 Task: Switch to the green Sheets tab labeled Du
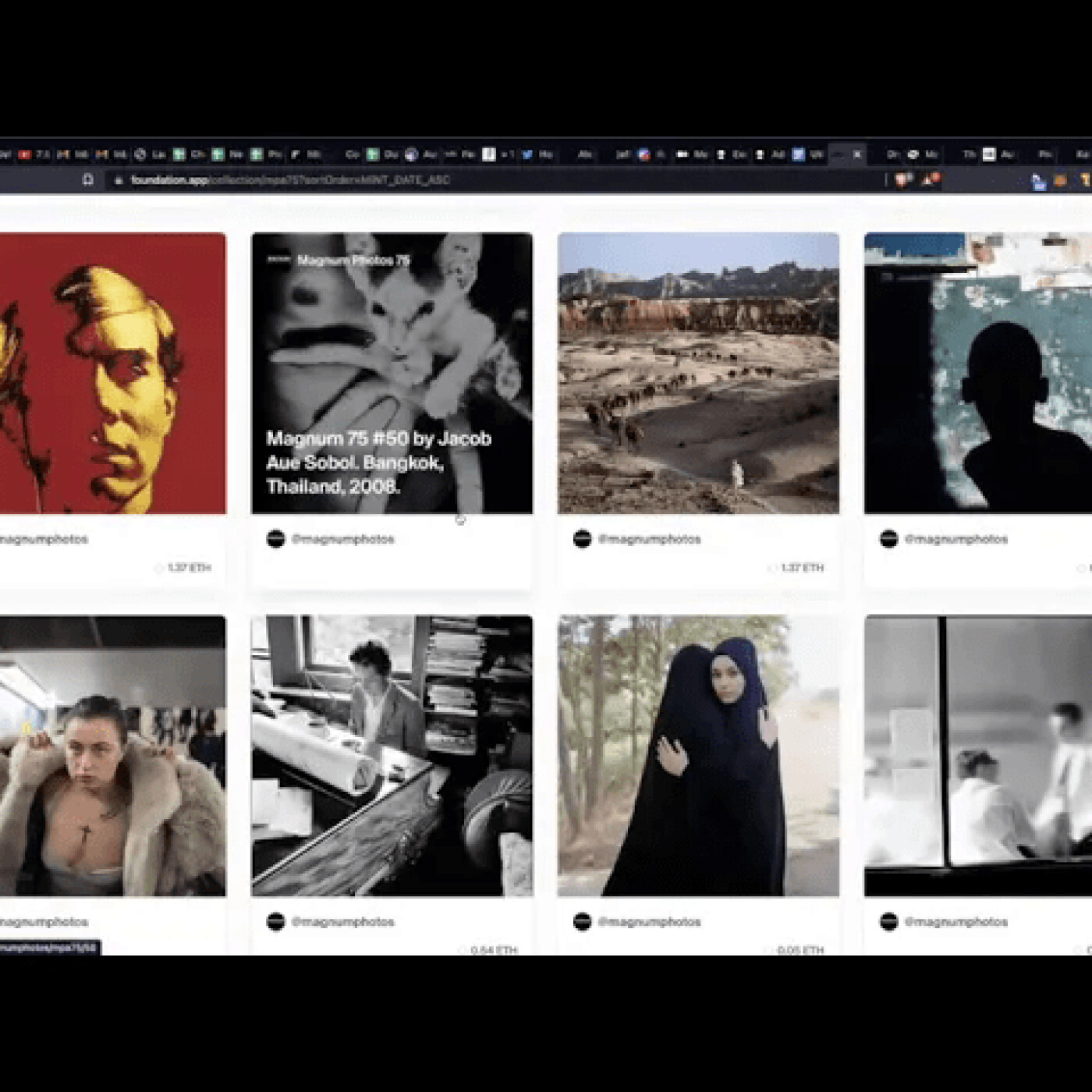(x=382, y=154)
